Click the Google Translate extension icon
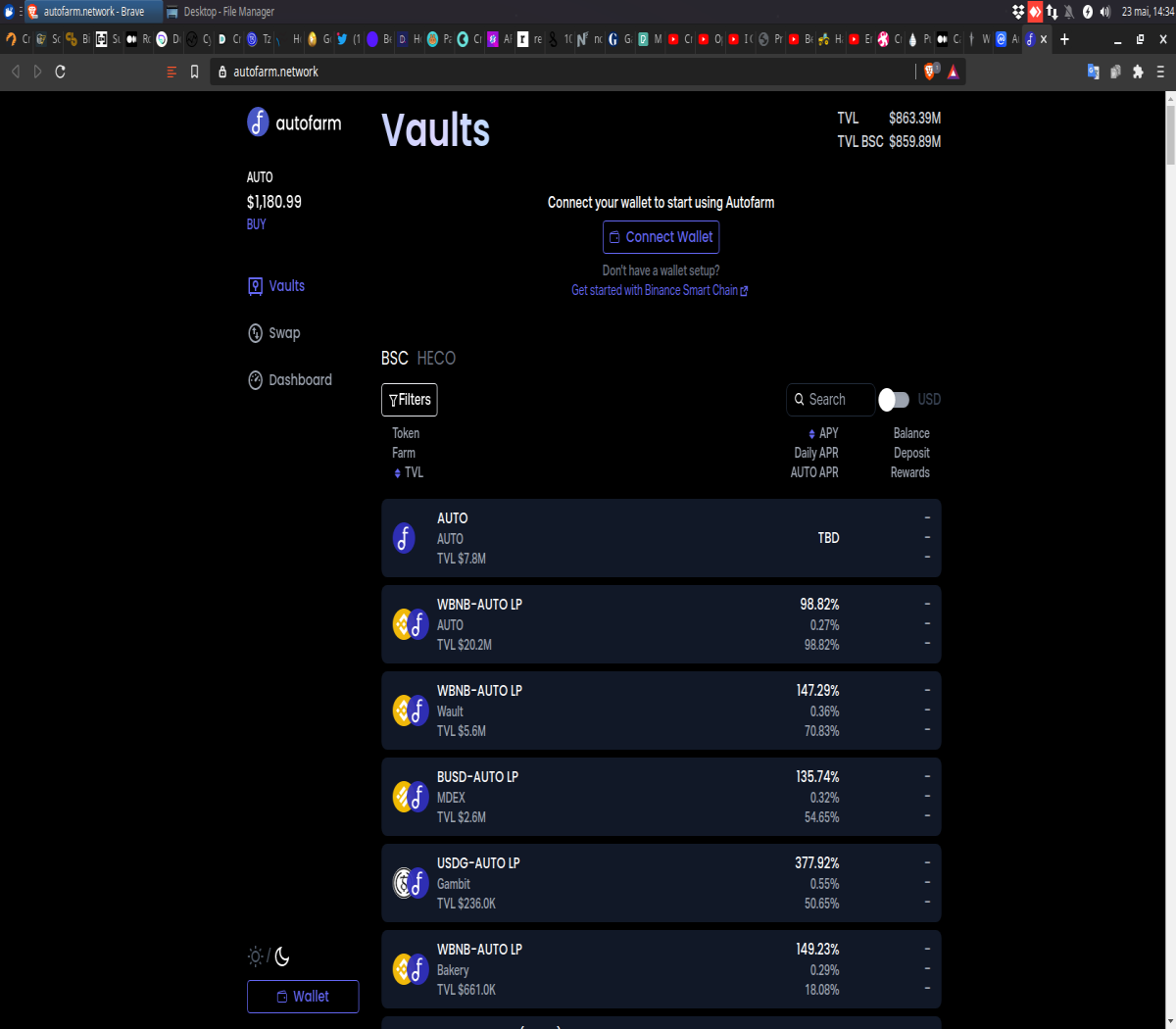Screen dimensions: 1176x1029 [x=1094, y=72]
